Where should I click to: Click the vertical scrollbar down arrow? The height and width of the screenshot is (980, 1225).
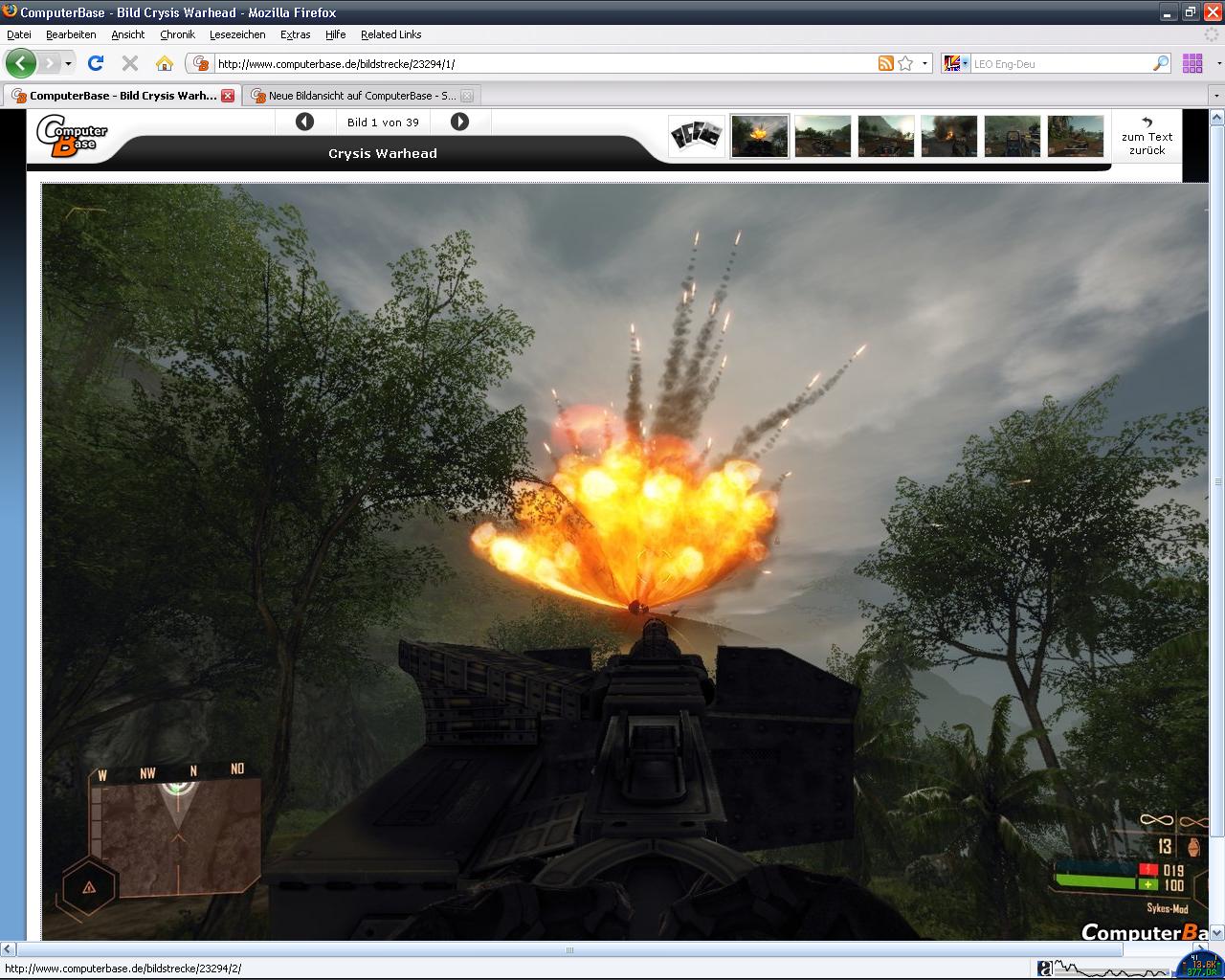click(1217, 932)
